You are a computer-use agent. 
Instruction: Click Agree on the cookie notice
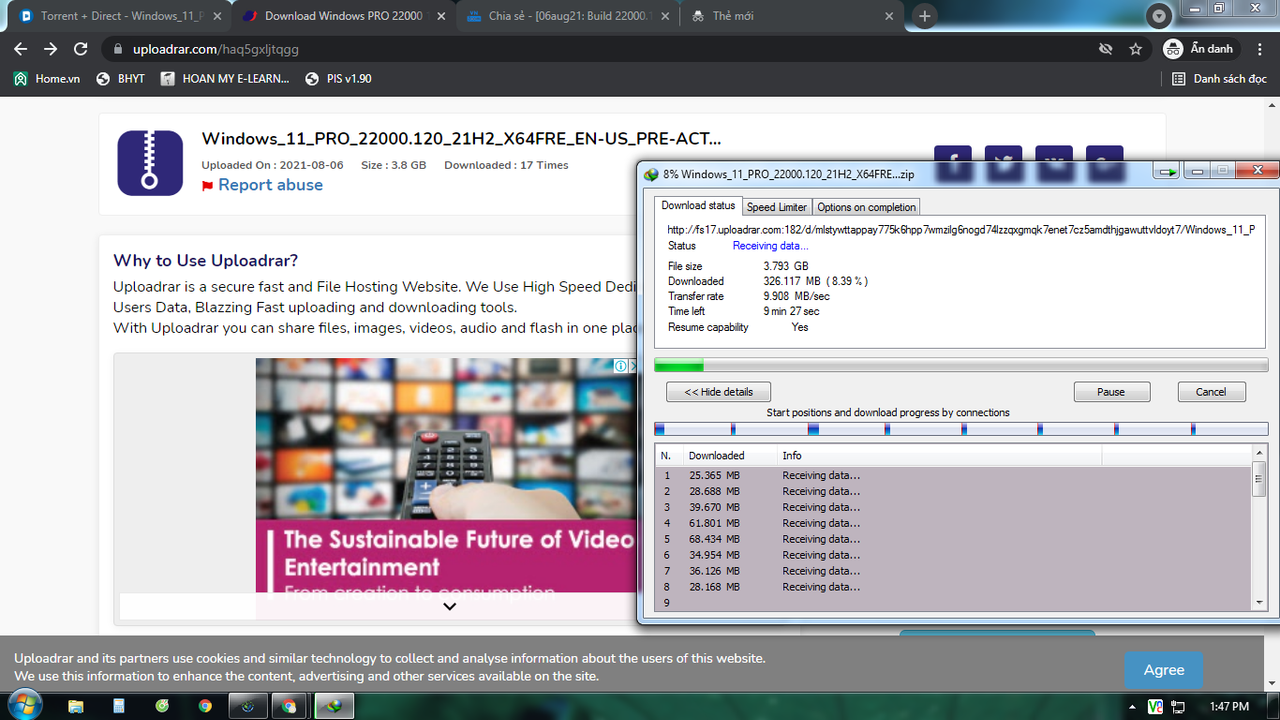tap(1163, 670)
